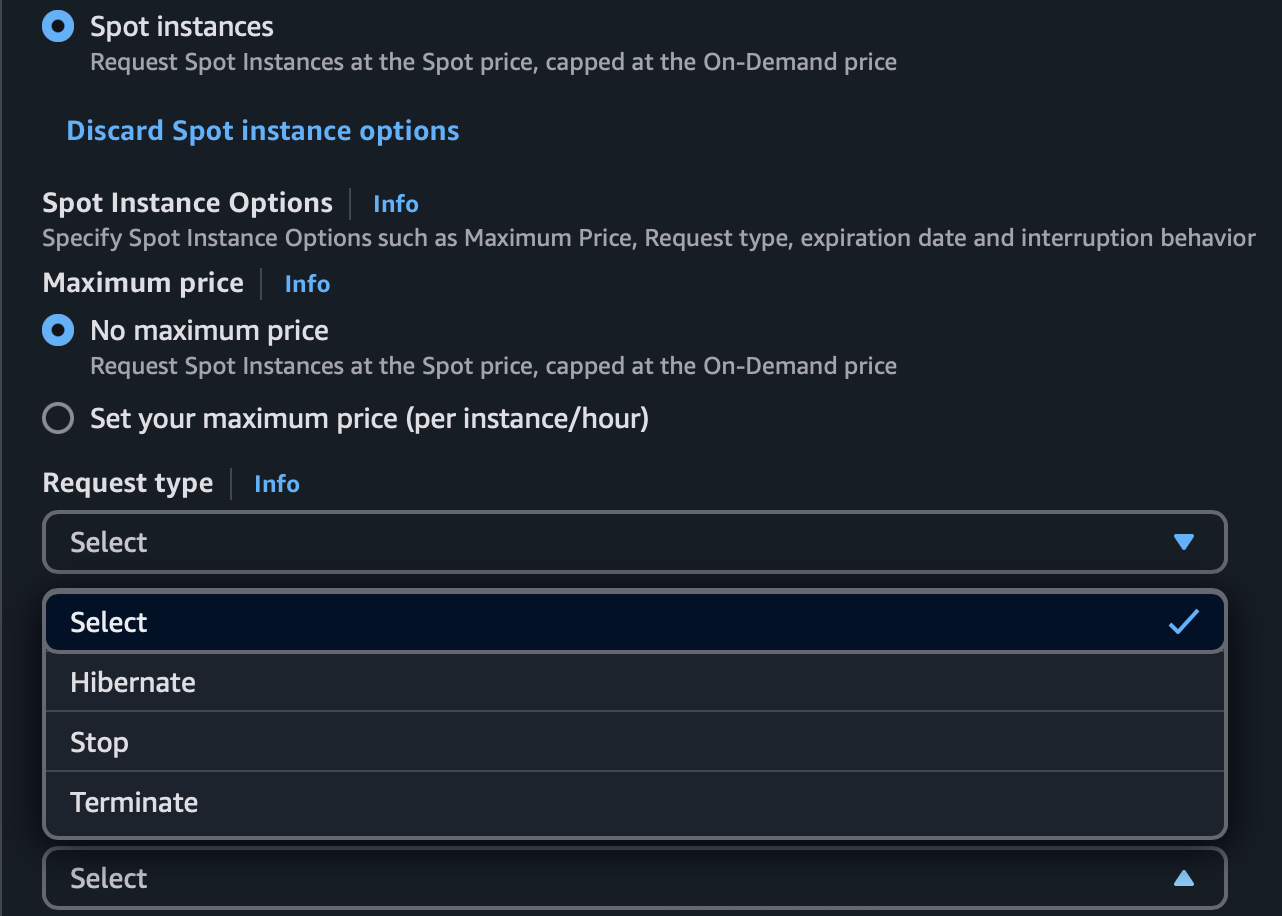
Task: Enable the Set your maximum price radio button
Action: tap(58, 418)
